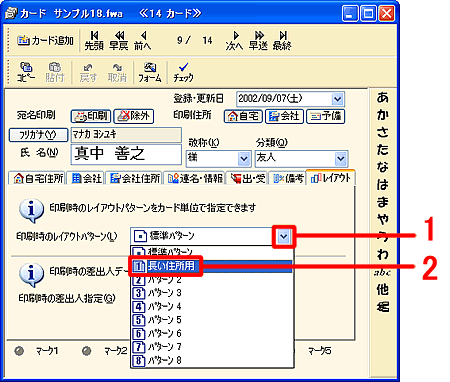Open the 分類 category dropdown

340,158
